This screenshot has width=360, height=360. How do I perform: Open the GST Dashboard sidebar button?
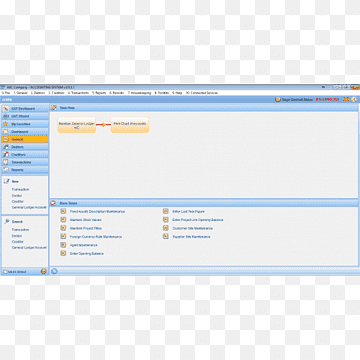click(x=25, y=109)
